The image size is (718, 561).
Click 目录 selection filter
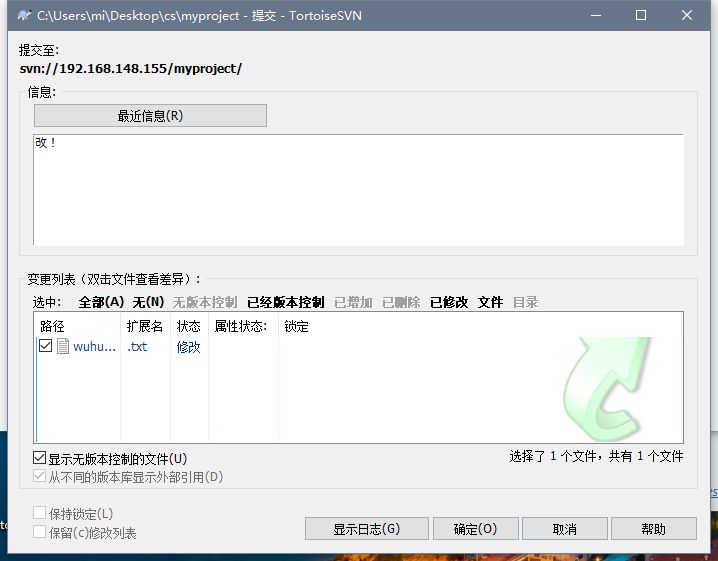click(526, 302)
